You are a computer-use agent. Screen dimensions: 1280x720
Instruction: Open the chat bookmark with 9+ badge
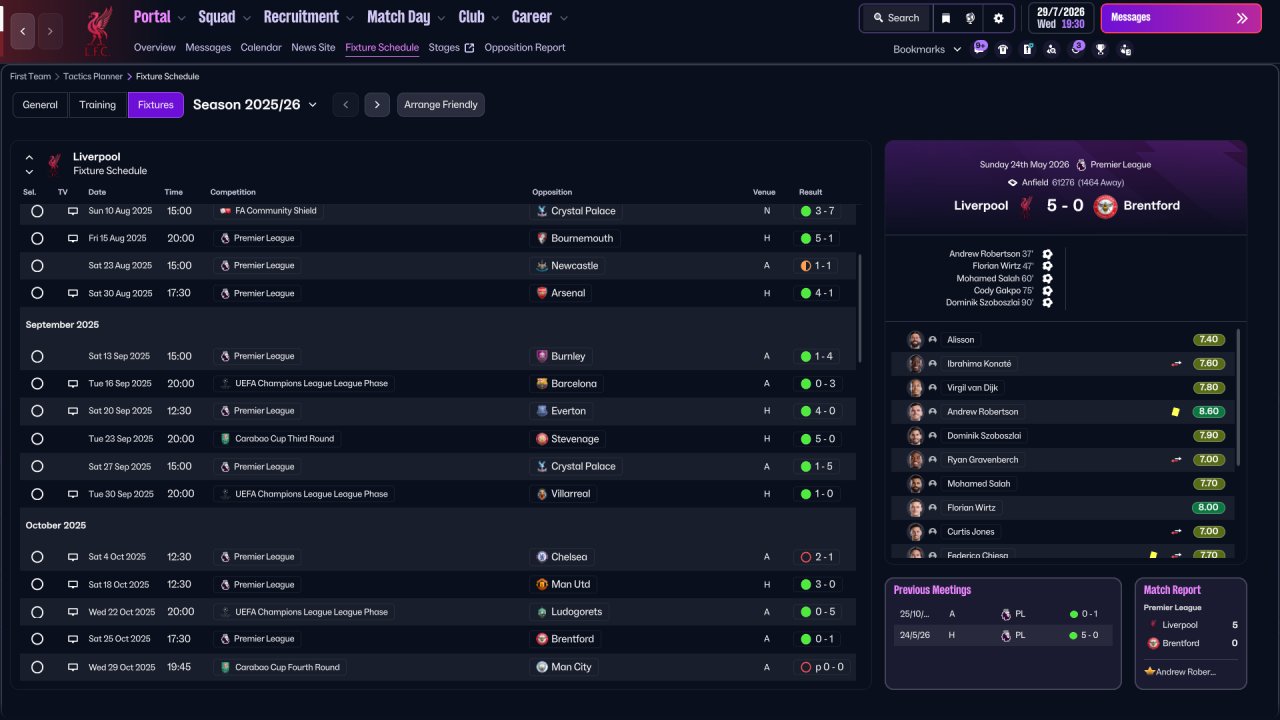pyautogui.click(x=980, y=48)
